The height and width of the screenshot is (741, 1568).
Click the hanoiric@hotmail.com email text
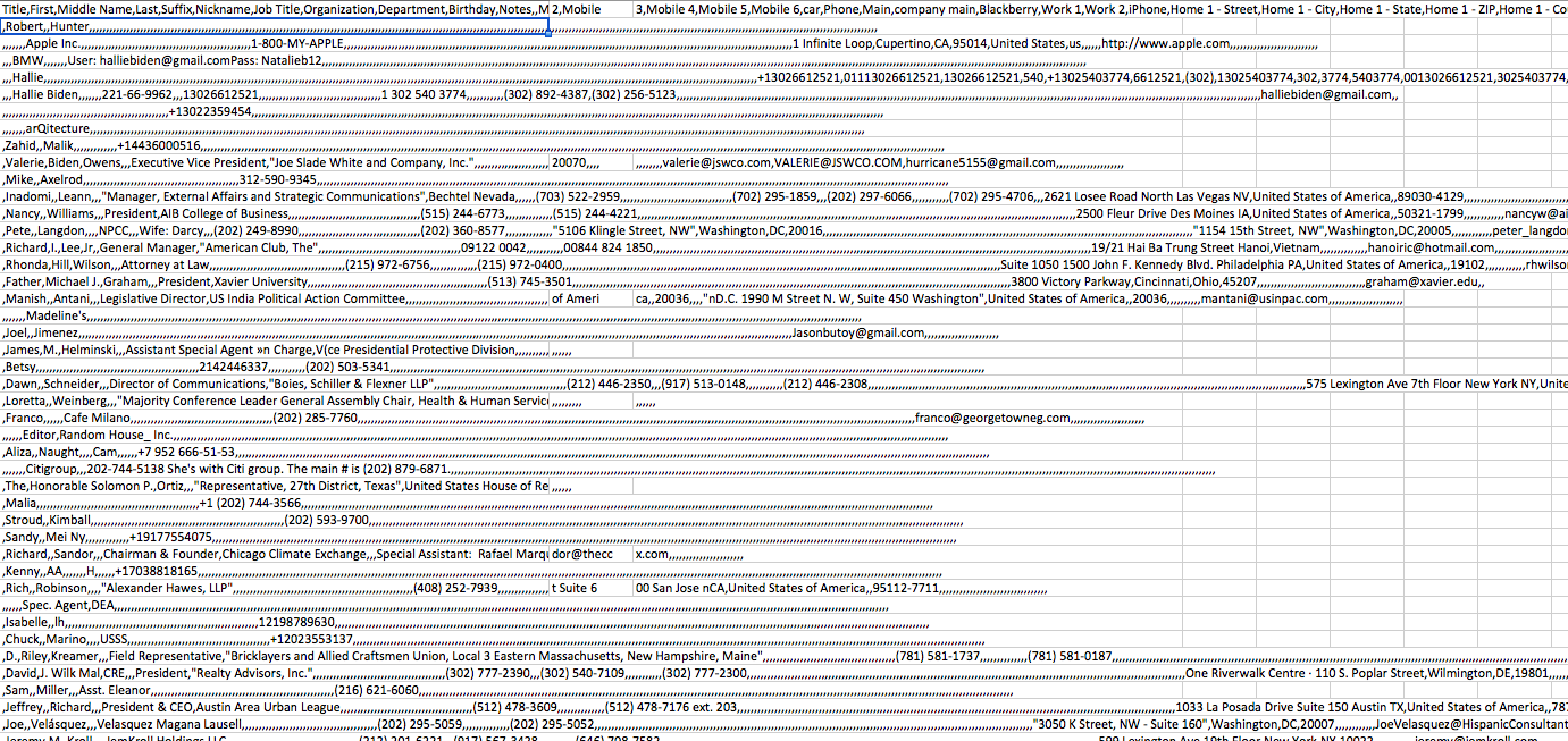coord(1431,247)
